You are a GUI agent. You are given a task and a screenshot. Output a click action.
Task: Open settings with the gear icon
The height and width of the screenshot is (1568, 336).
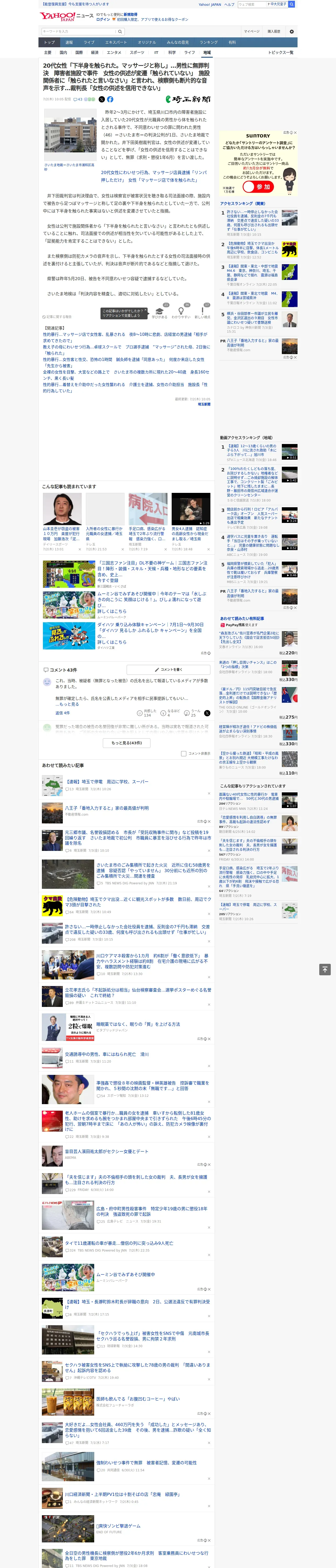[292, 32]
